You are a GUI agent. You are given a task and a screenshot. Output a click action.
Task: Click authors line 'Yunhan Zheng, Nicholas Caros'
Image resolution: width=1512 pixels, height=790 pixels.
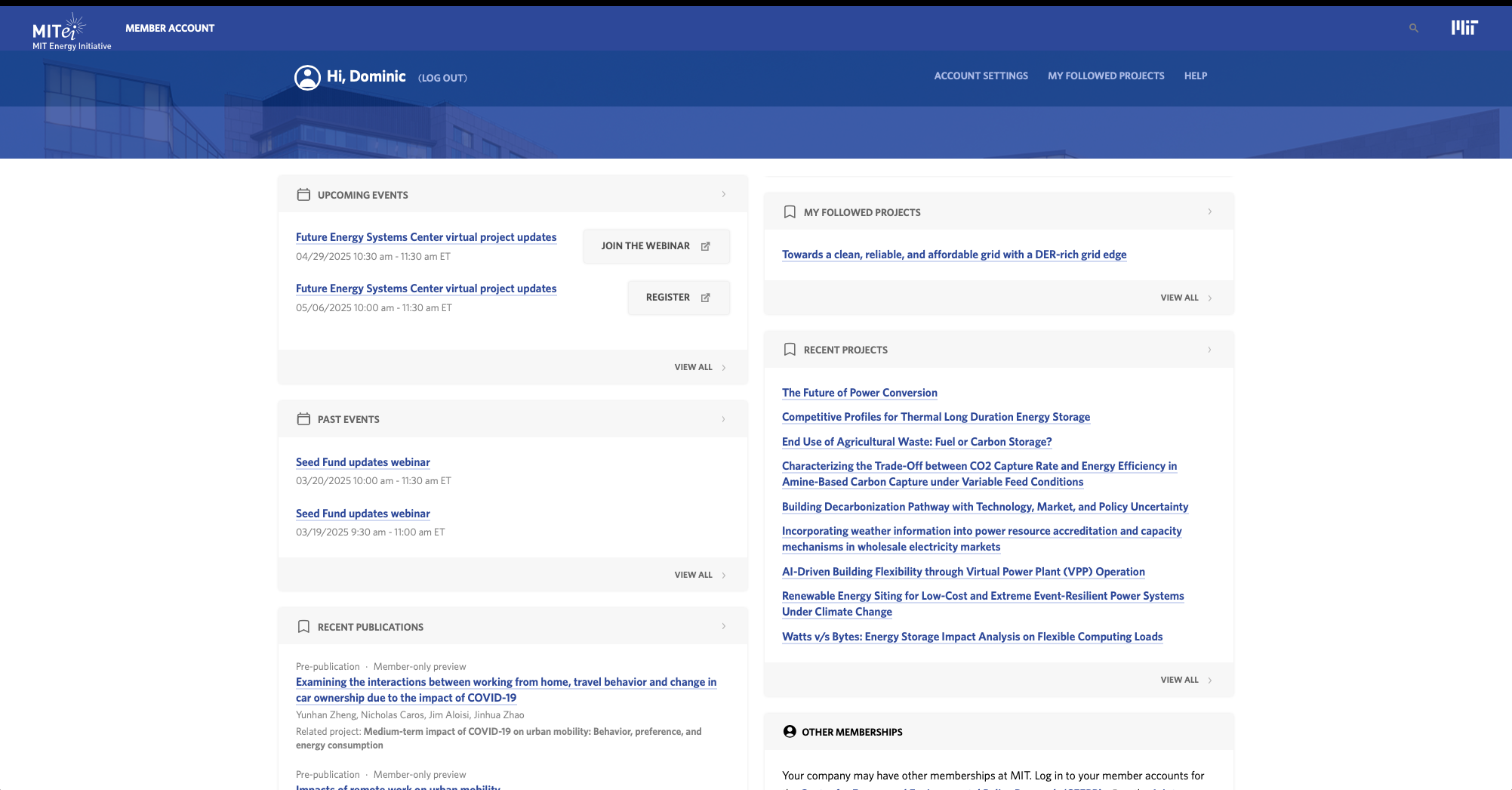(x=410, y=714)
